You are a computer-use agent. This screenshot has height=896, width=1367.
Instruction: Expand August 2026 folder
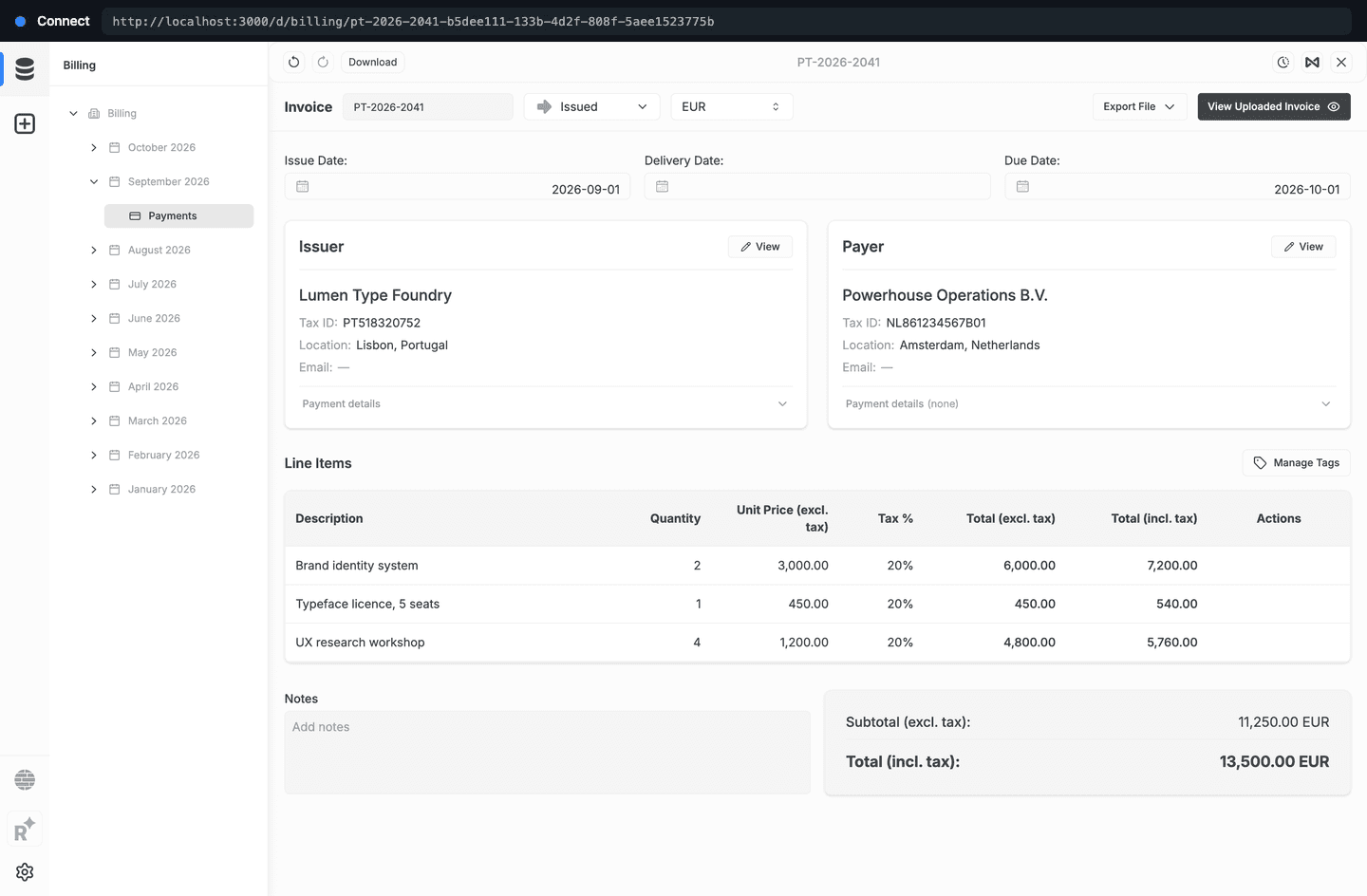94,250
